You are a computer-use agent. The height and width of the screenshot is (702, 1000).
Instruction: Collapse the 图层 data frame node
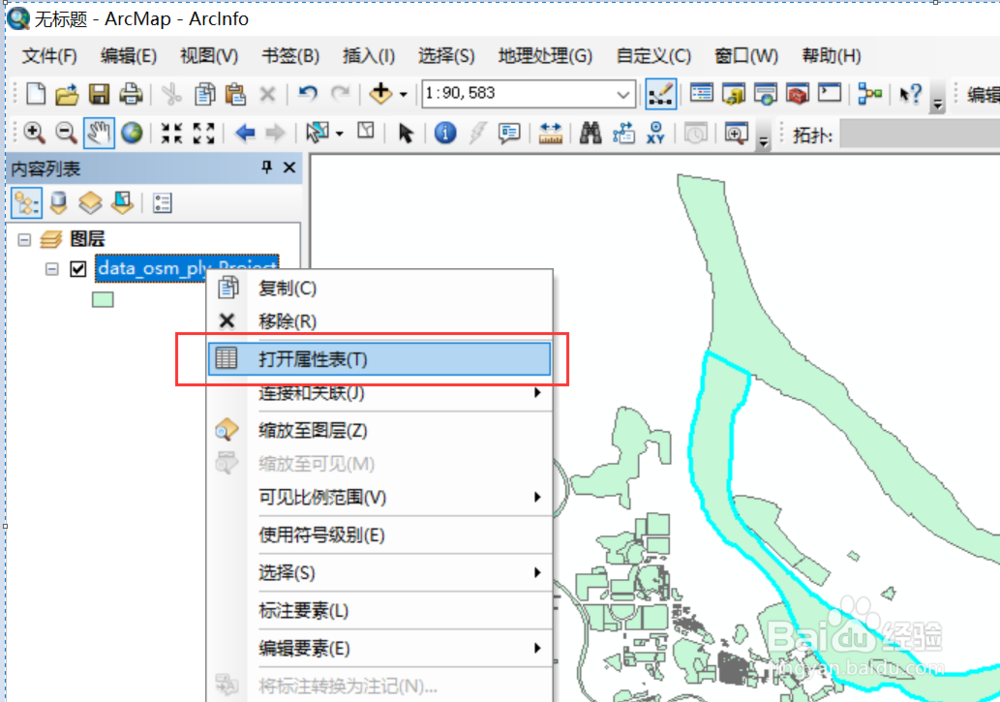pos(24,240)
